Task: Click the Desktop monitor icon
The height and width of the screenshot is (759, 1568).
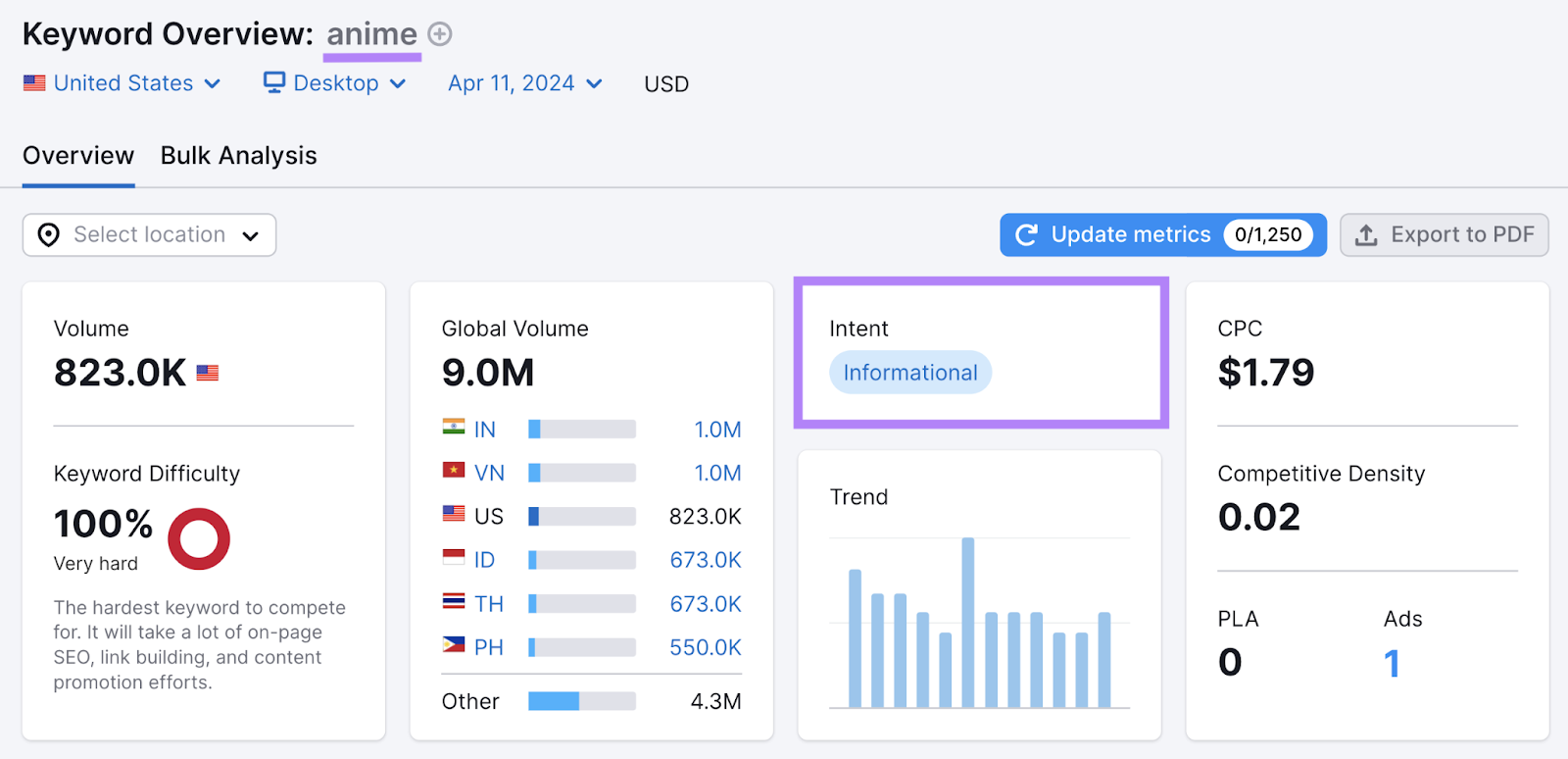Action: pyautogui.click(x=274, y=82)
